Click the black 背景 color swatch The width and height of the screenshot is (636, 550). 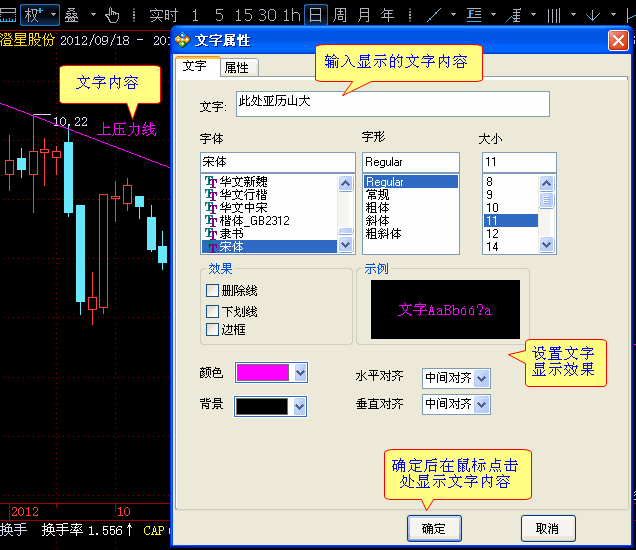pyautogui.click(x=262, y=406)
